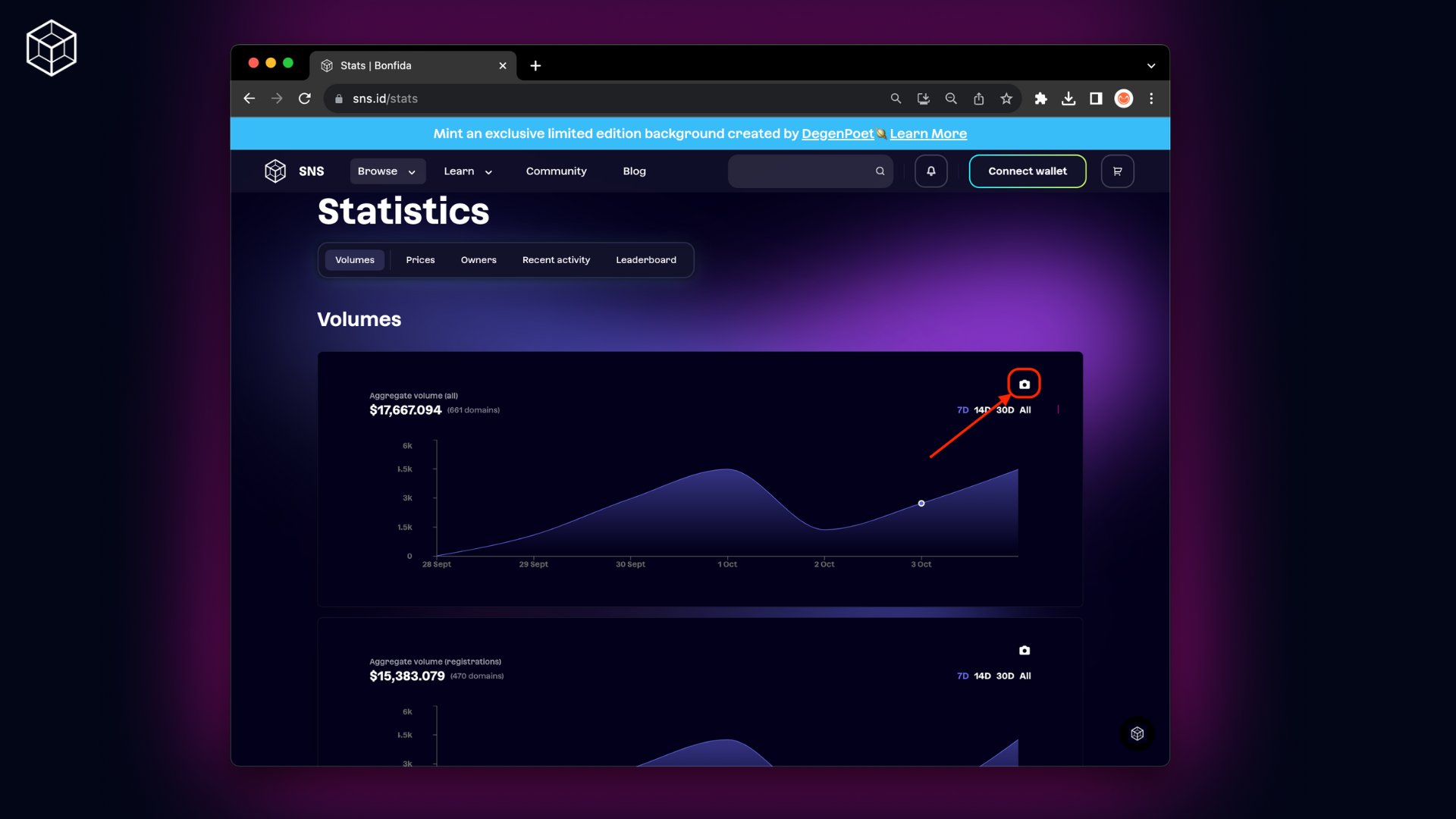Click the search magnifier in domain search

click(880, 171)
